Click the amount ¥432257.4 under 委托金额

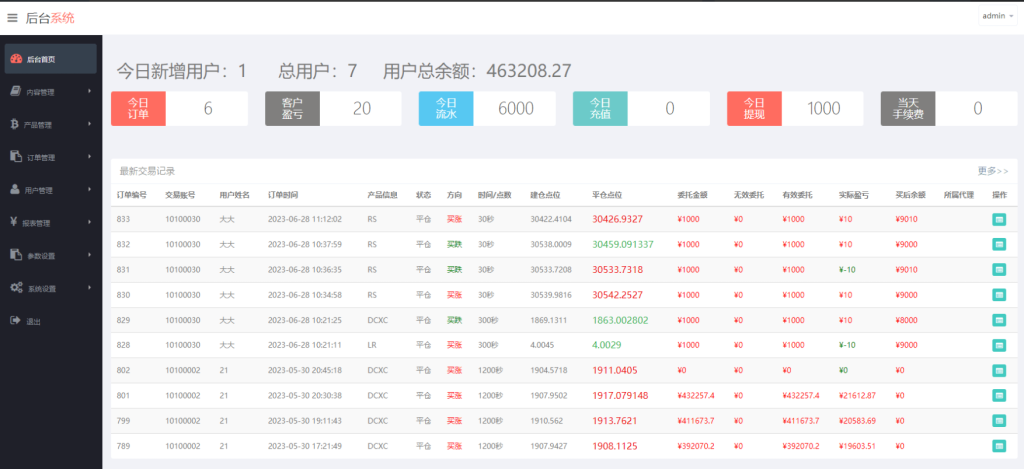pyautogui.click(x=696, y=396)
